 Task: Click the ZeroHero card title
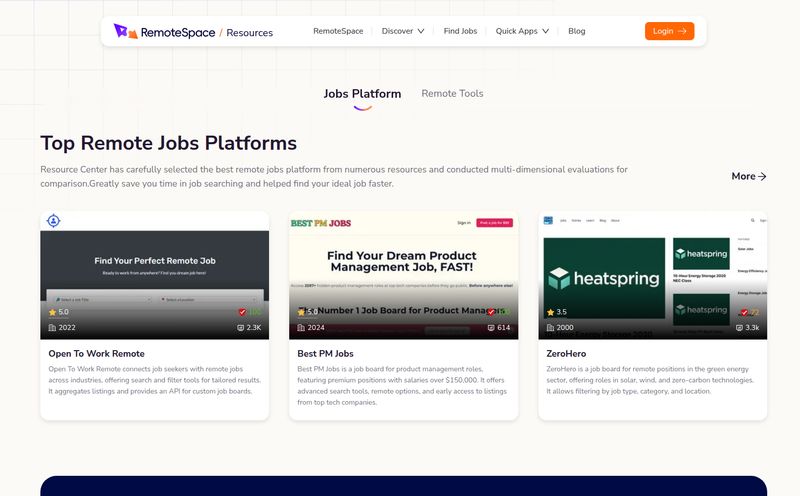click(x=566, y=354)
